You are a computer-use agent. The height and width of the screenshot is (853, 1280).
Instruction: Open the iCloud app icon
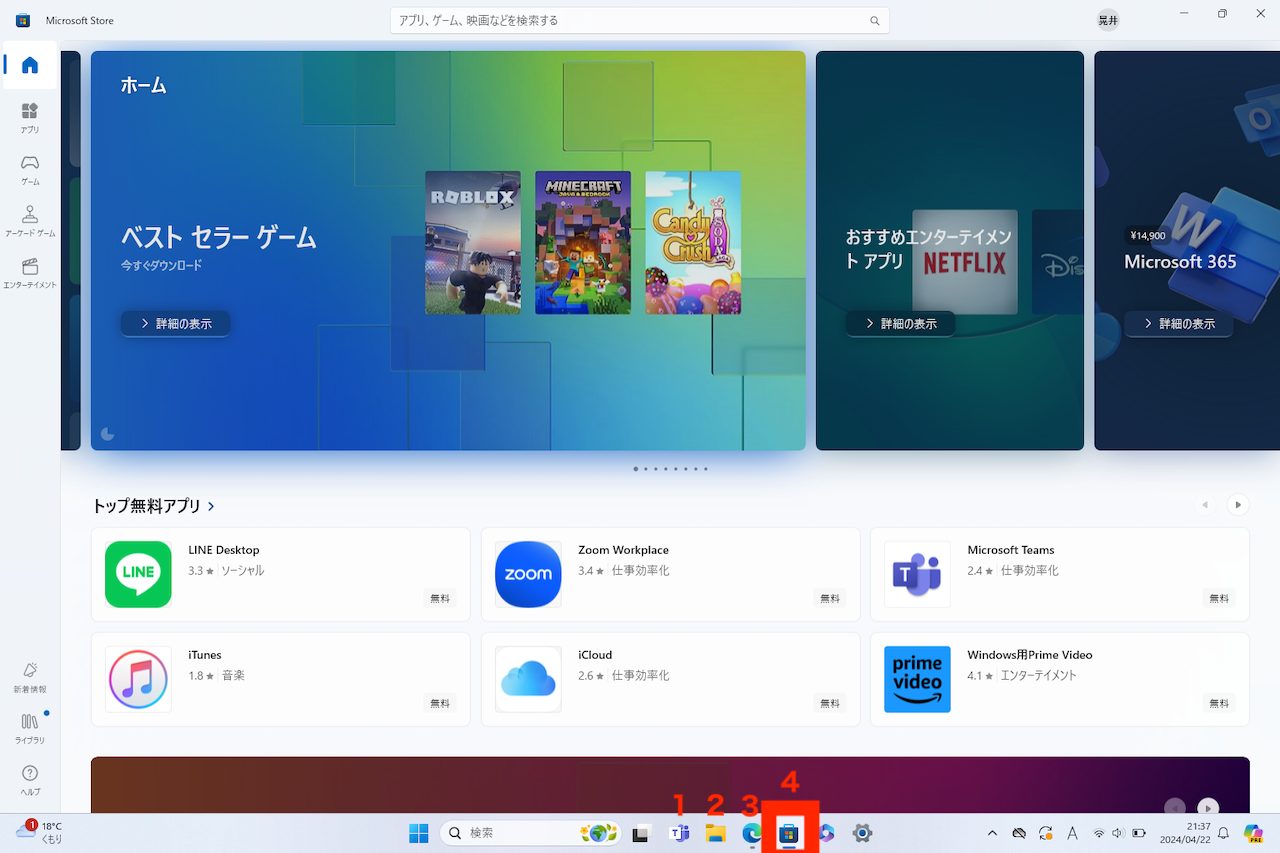[528, 679]
